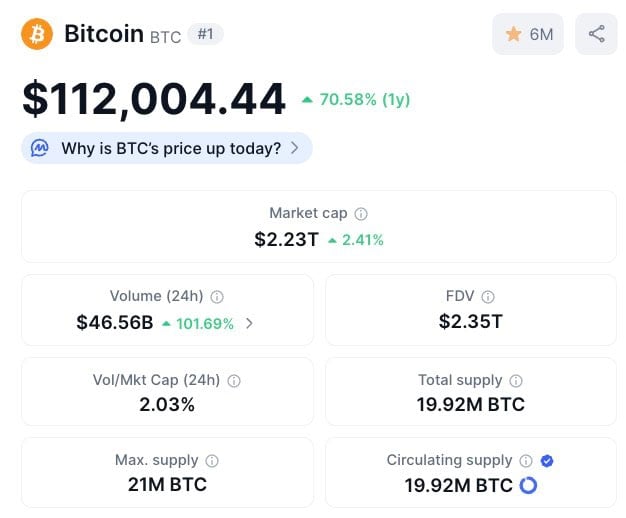
Task: Click the Max. supply info icon
Action: pyautogui.click(x=212, y=461)
